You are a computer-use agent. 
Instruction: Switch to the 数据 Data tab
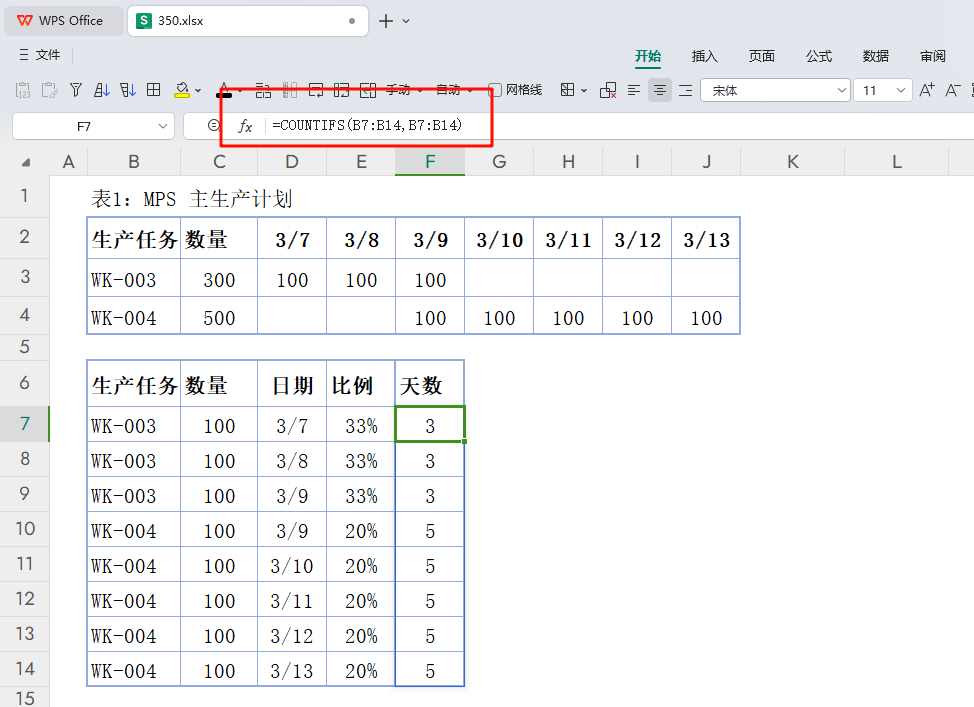(876, 56)
